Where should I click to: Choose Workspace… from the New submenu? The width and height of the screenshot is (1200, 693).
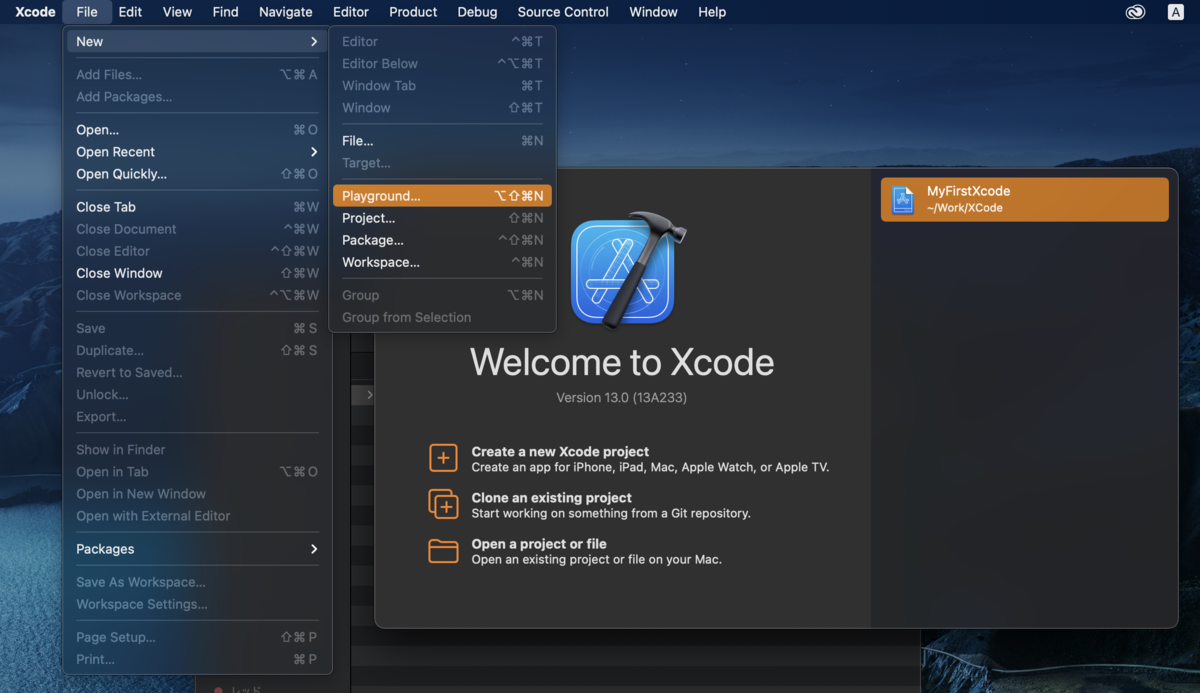(x=442, y=262)
